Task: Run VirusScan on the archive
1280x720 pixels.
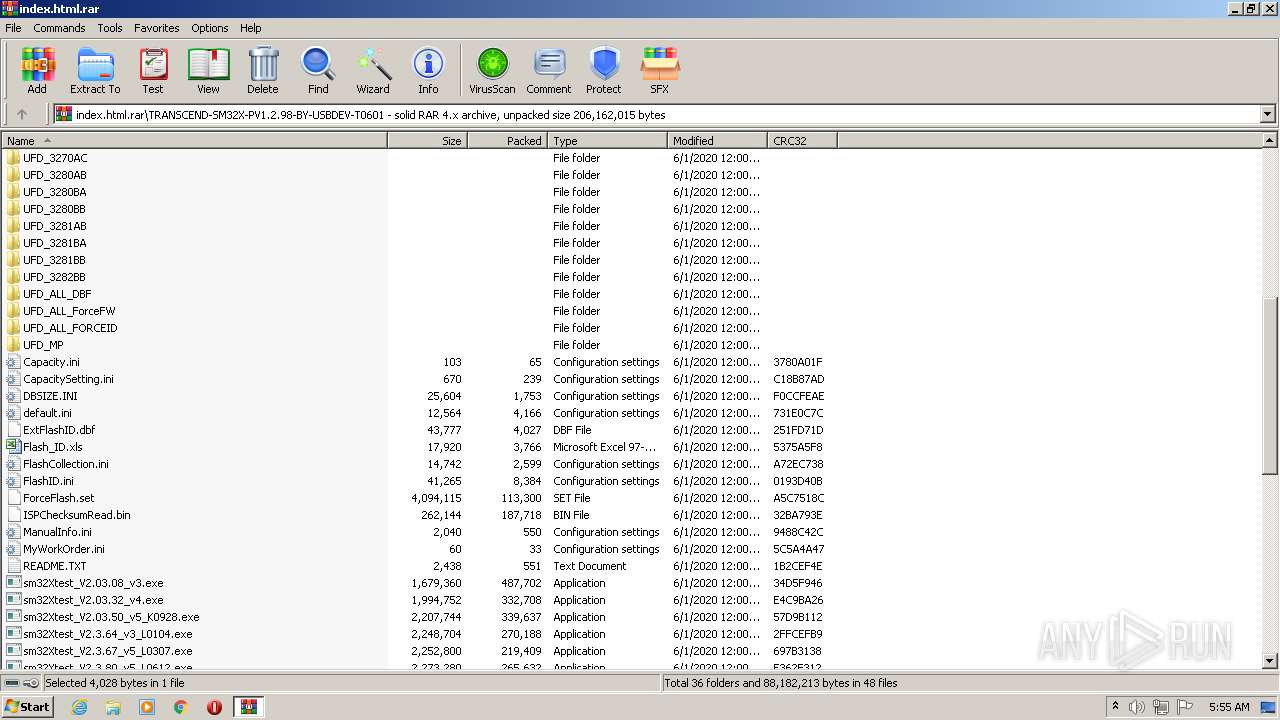Action: (492, 71)
